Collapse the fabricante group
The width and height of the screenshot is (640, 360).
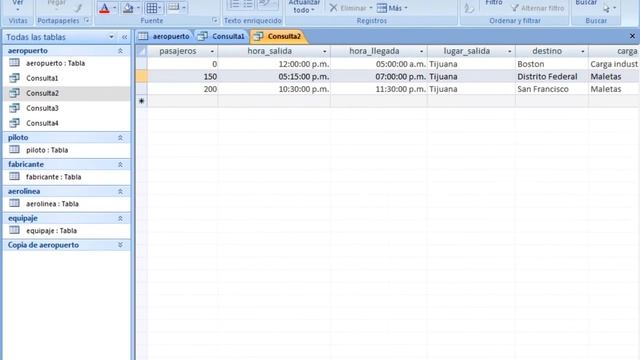click(120, 164)
